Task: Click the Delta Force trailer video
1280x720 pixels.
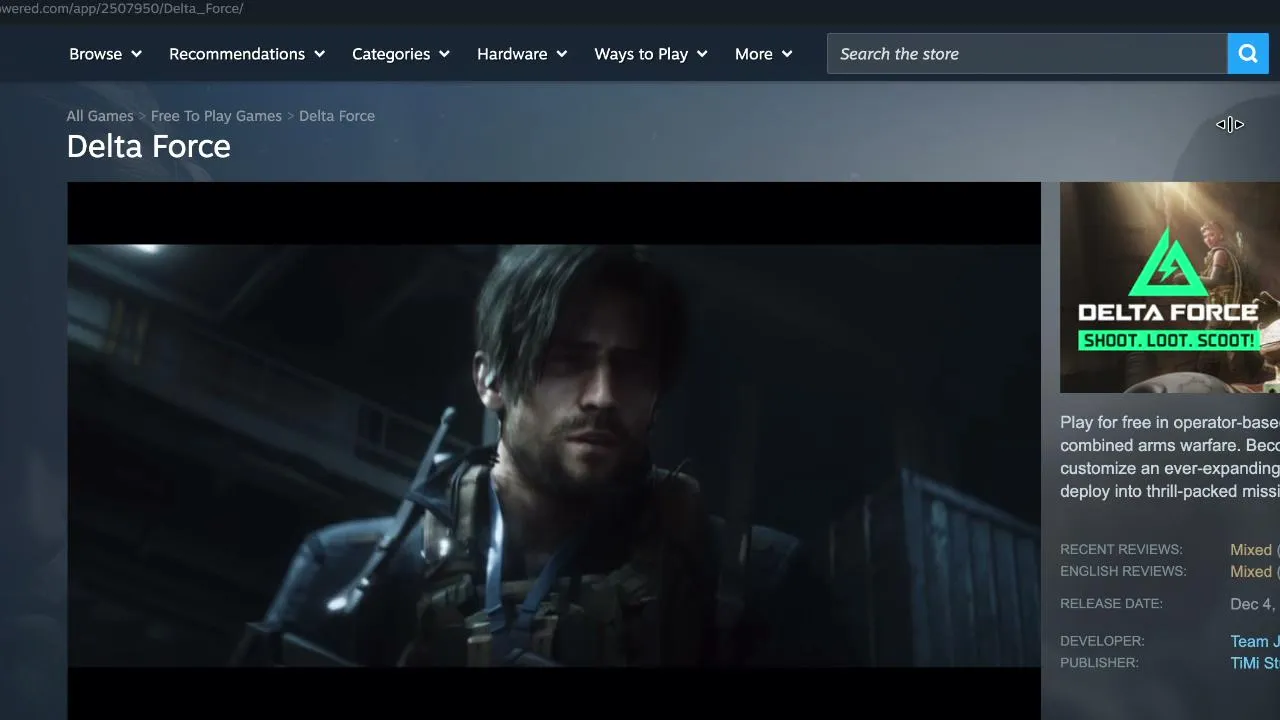Action: [554, 451]
